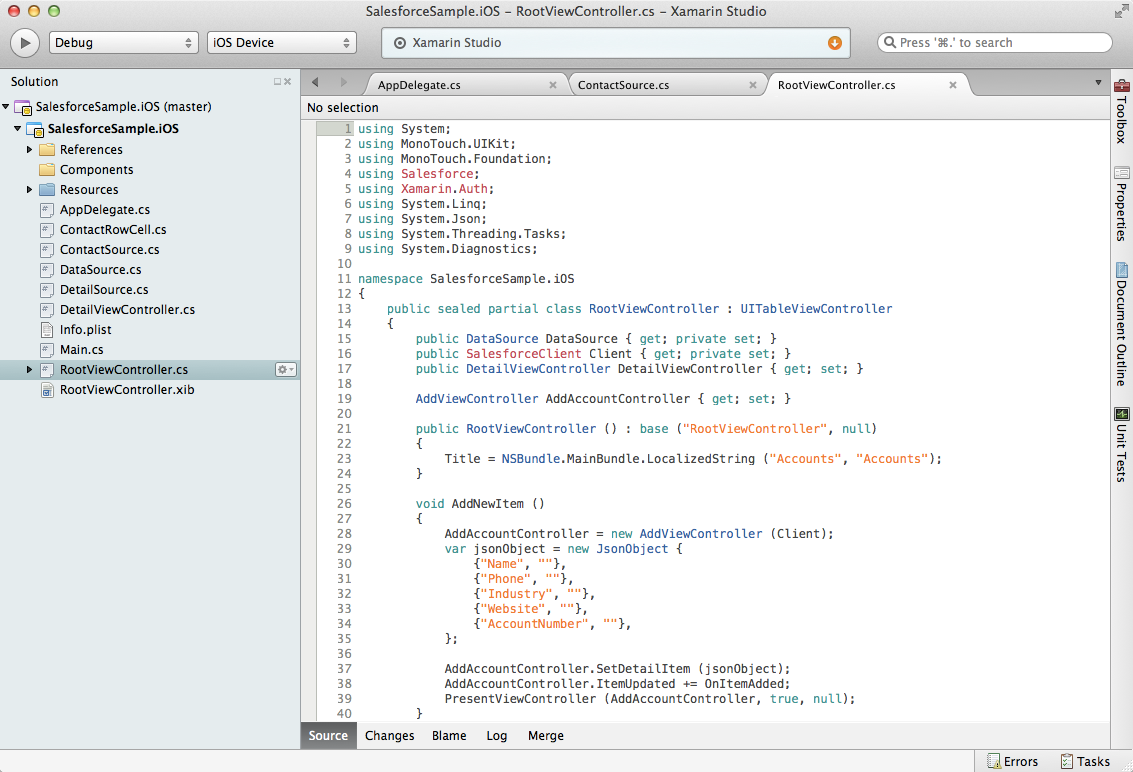The image size is (1133, 772).
Task: Switch to AppDelegate.cs tab
Action: pyautogui.click(x=419, y=85)
